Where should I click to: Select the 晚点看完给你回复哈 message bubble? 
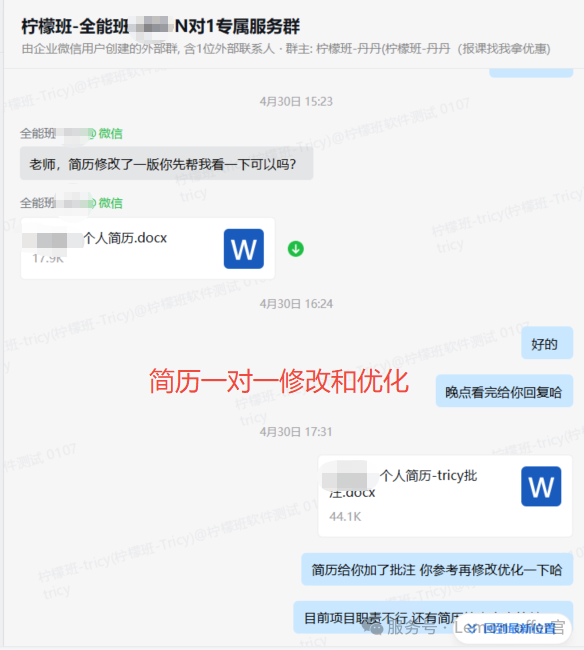[504, 391]
